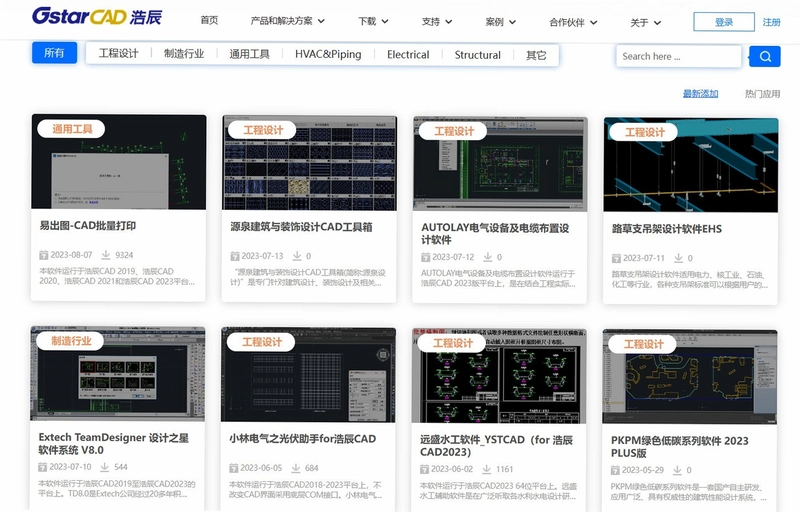Click download icon on 小林电气之光伏助手 card
Image resolution: width=800 pixels, height=512 pixels.
click(x=295, y=468)
